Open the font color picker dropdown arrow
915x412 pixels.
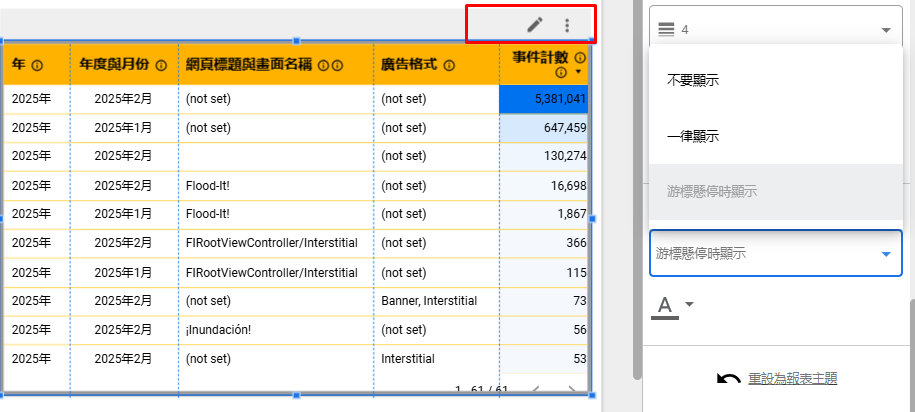(689, 304)
